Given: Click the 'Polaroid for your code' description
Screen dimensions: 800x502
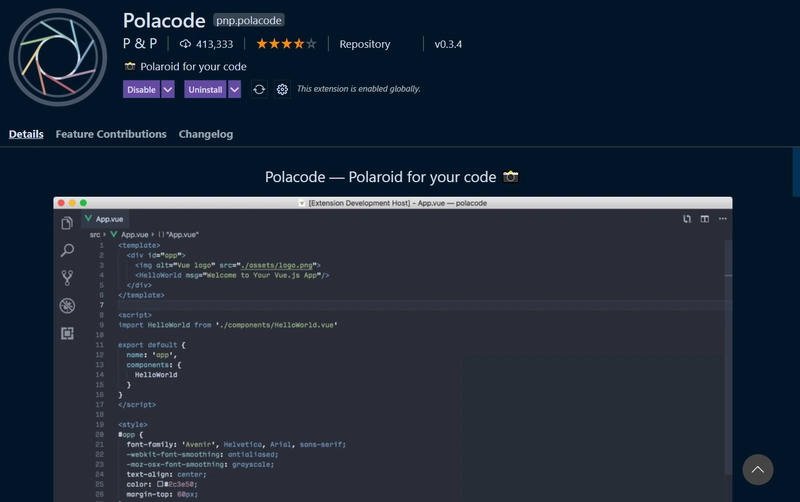Looking at the screenshot, I should (193, 67).
